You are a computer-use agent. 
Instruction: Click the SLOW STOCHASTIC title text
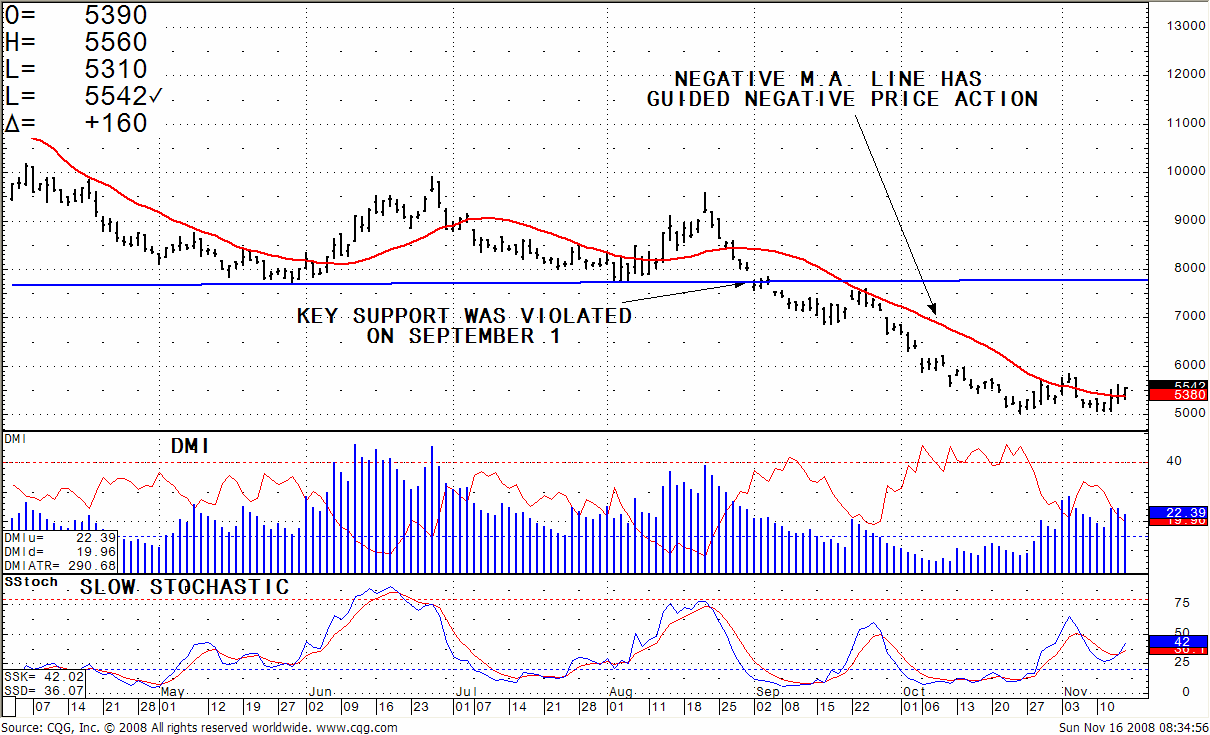[184, 587]
